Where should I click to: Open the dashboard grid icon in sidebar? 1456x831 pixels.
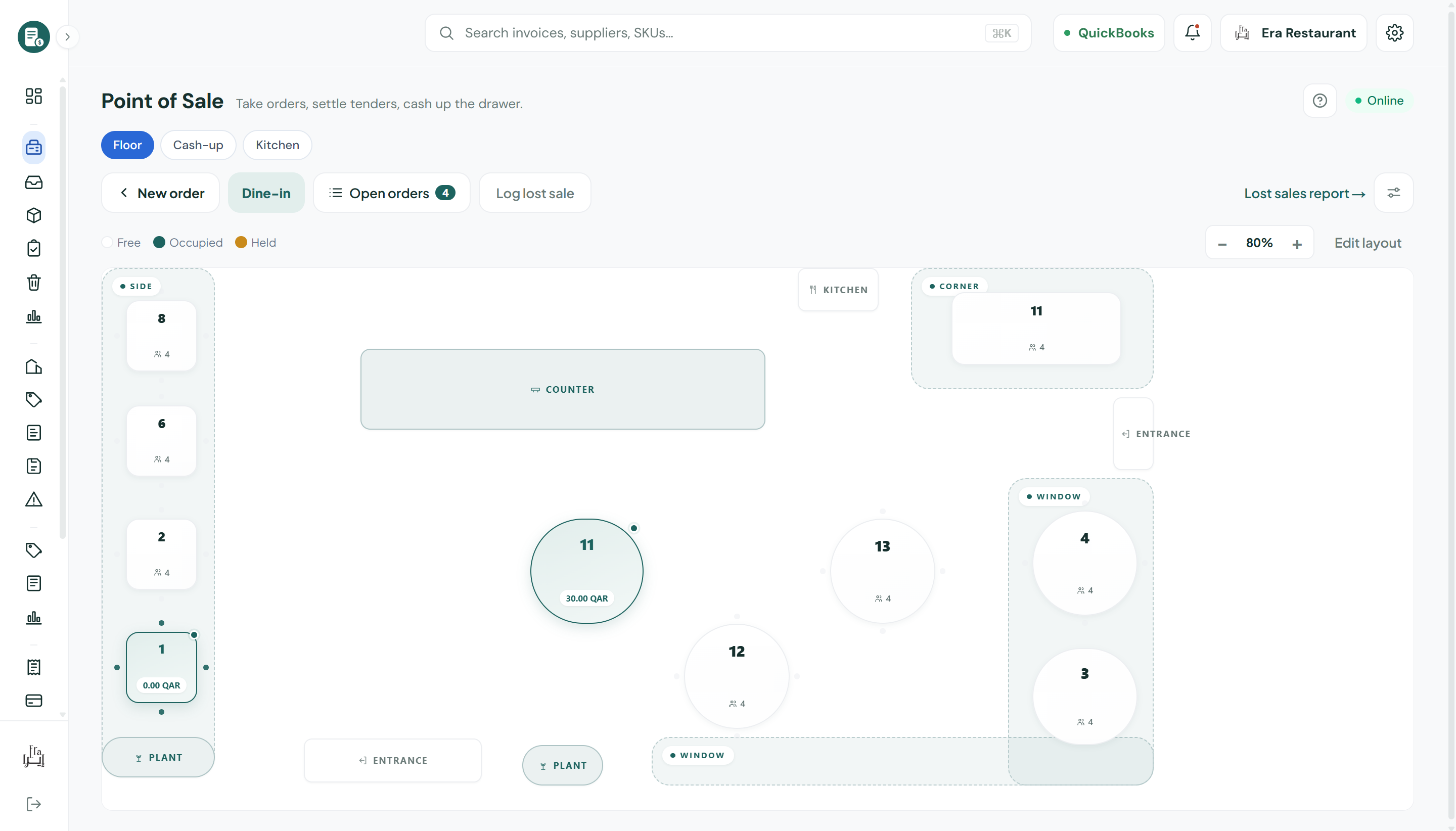34,96
